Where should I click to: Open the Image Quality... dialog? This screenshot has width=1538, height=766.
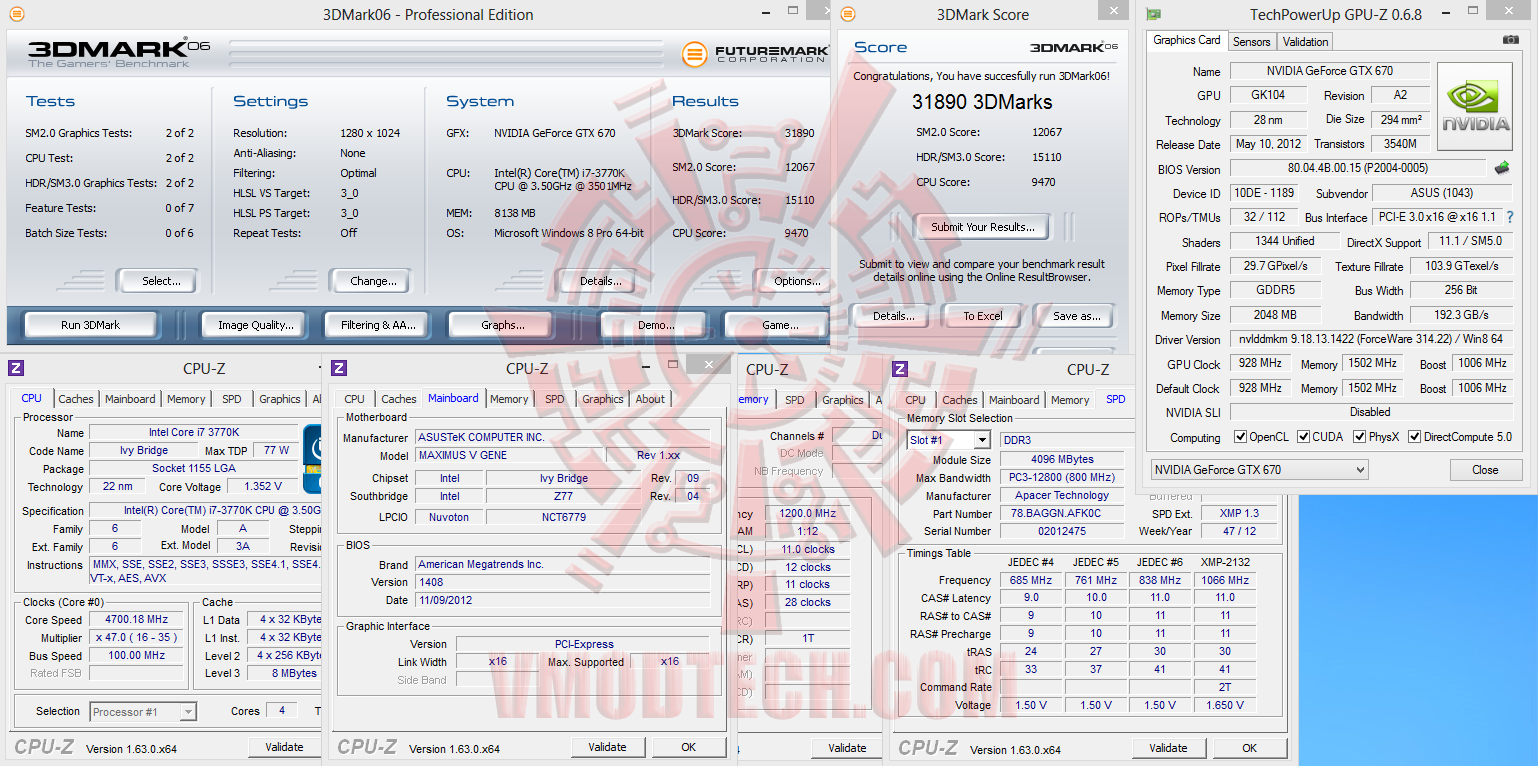click(x=256, y=325)
